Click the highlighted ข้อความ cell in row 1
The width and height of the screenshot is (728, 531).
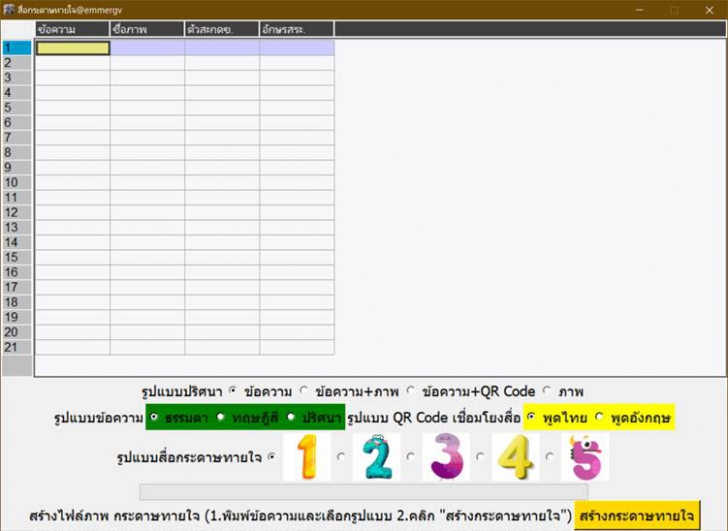[73, 48]
